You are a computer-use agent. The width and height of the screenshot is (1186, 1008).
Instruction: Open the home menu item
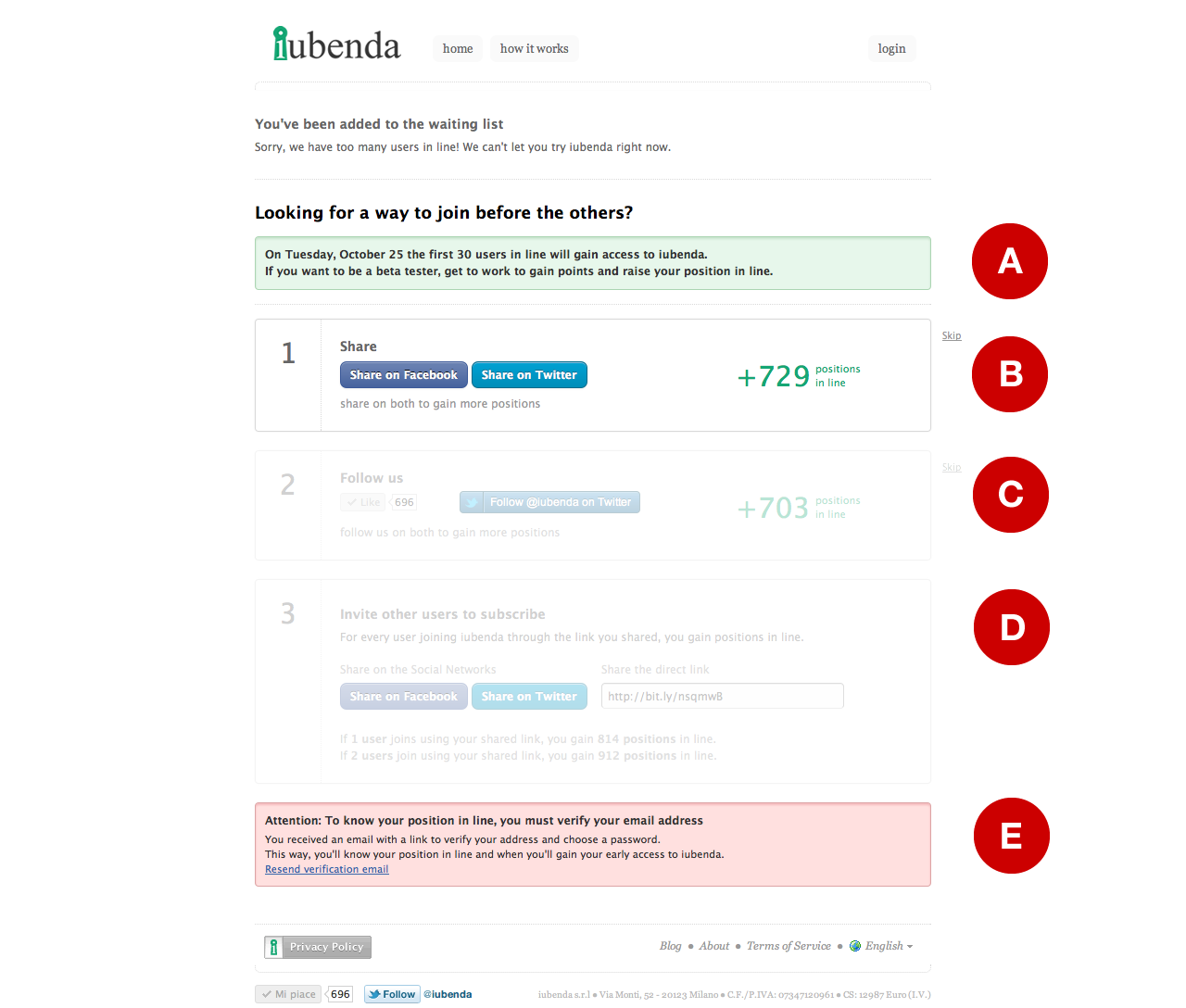click(x=458, y=48)
